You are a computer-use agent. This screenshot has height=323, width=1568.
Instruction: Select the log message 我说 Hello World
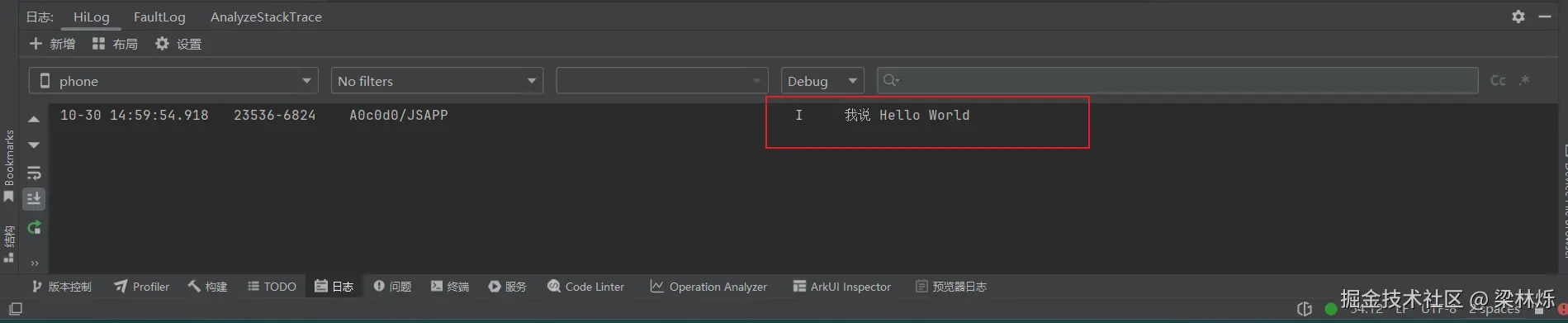907,115
